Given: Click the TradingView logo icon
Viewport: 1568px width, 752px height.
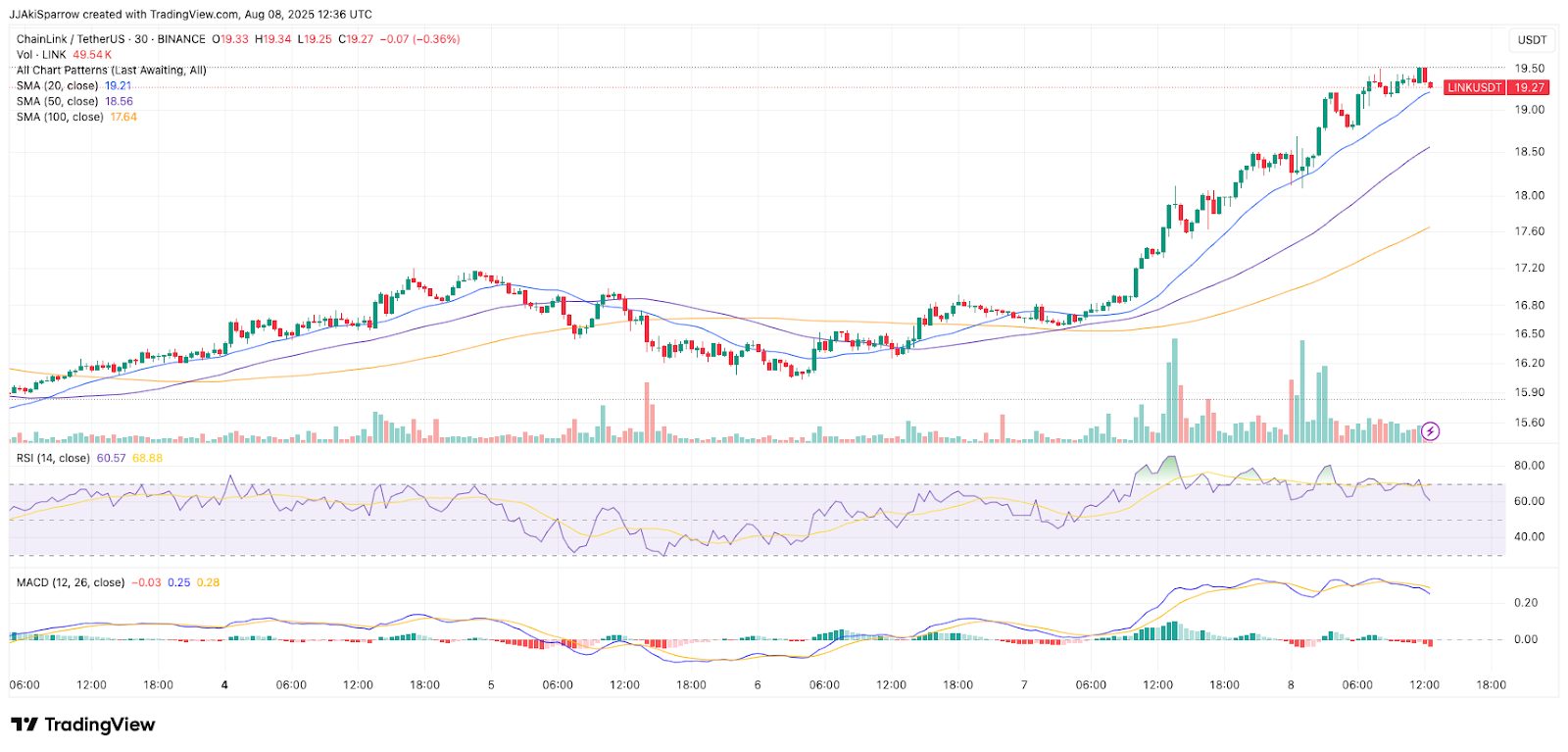Looking at the screenshot, I should pyautogui.click(x=24, y=725).
